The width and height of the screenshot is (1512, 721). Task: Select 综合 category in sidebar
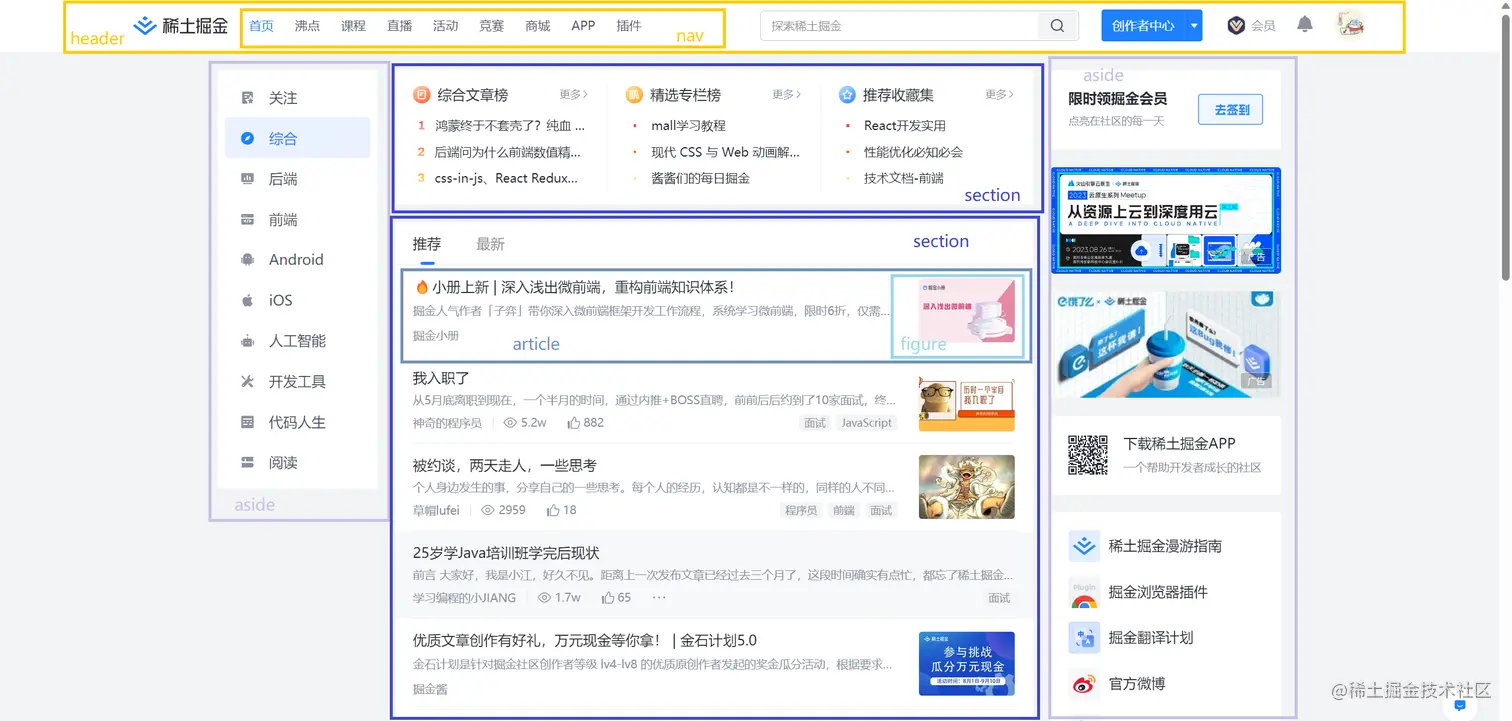pyautogui.click(x=298, y=138)
